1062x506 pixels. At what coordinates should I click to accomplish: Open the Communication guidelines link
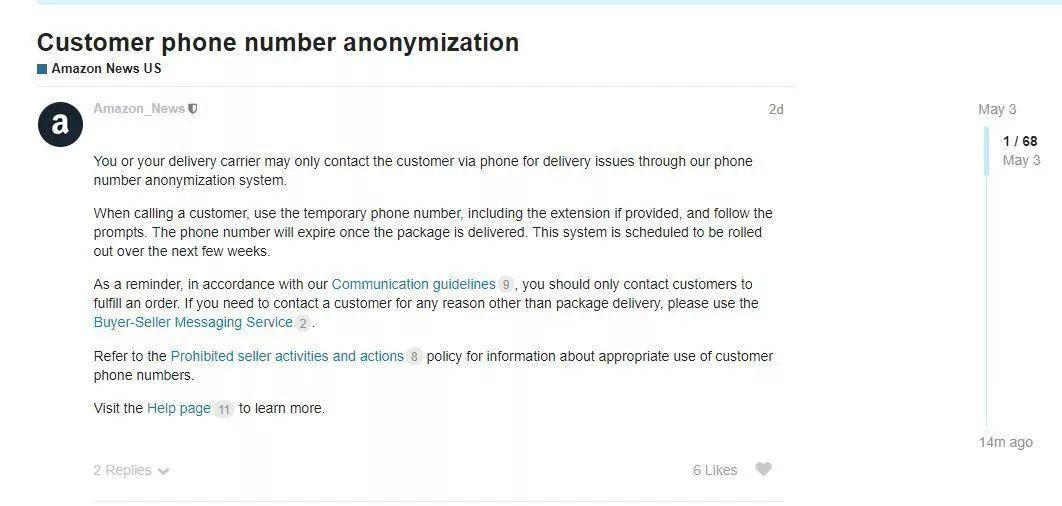click(x=413, y=284)
